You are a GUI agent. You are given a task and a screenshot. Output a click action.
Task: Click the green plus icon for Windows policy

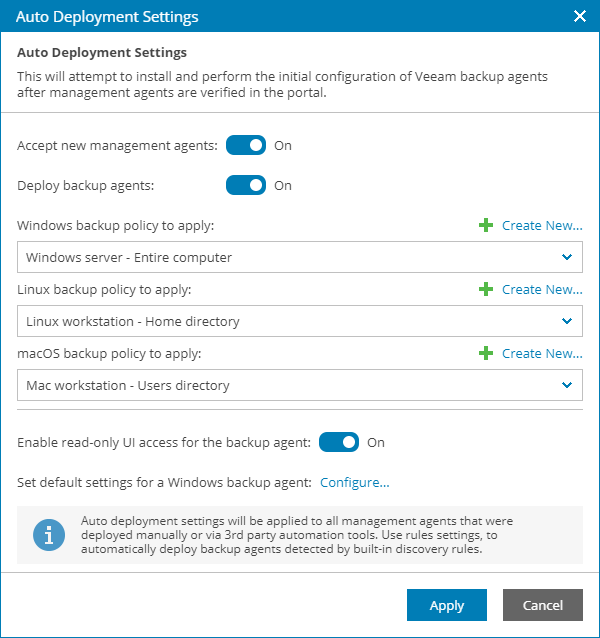pyautogui.click(x=486, y=225)
